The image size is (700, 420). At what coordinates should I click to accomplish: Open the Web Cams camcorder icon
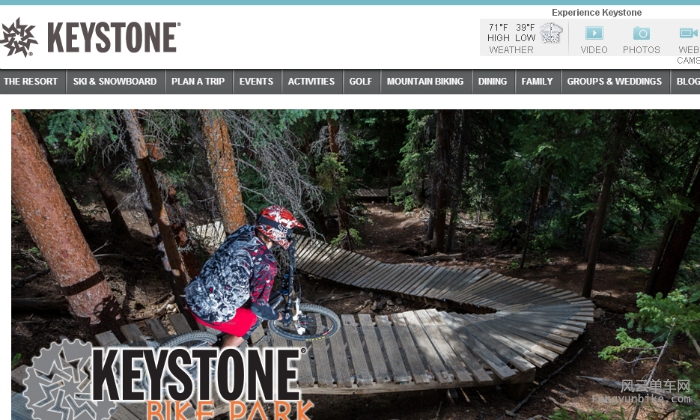[689, 33]
